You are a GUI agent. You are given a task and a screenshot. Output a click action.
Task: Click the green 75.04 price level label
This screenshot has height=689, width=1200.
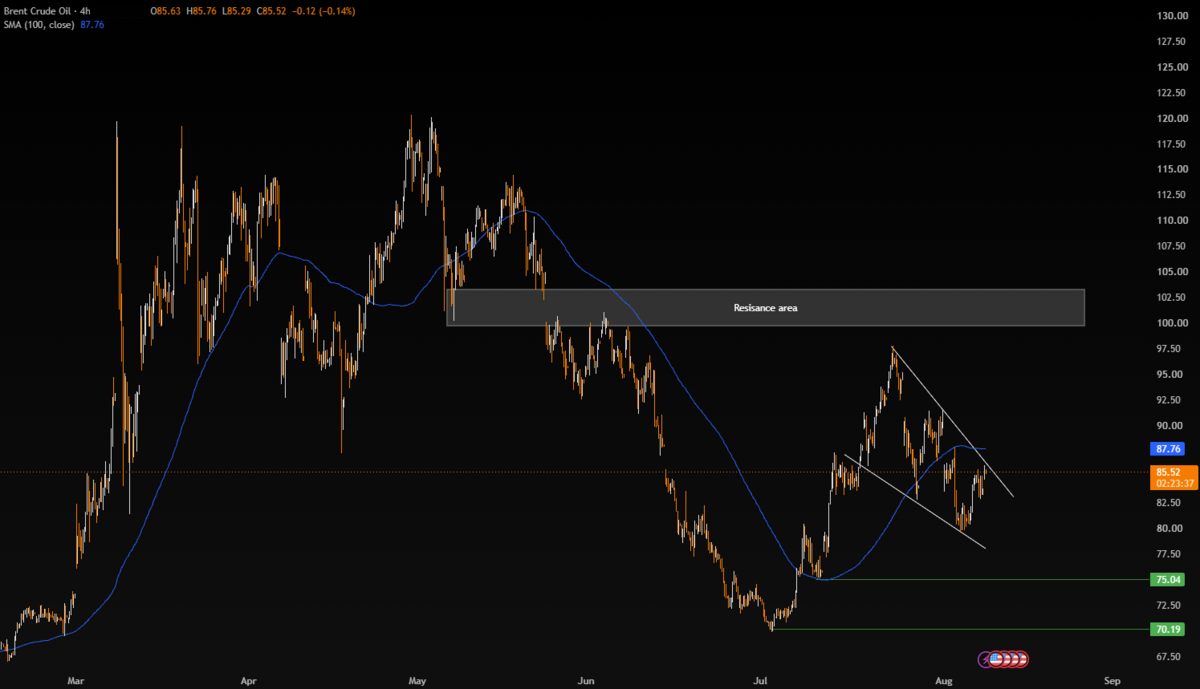[1168, 579]
